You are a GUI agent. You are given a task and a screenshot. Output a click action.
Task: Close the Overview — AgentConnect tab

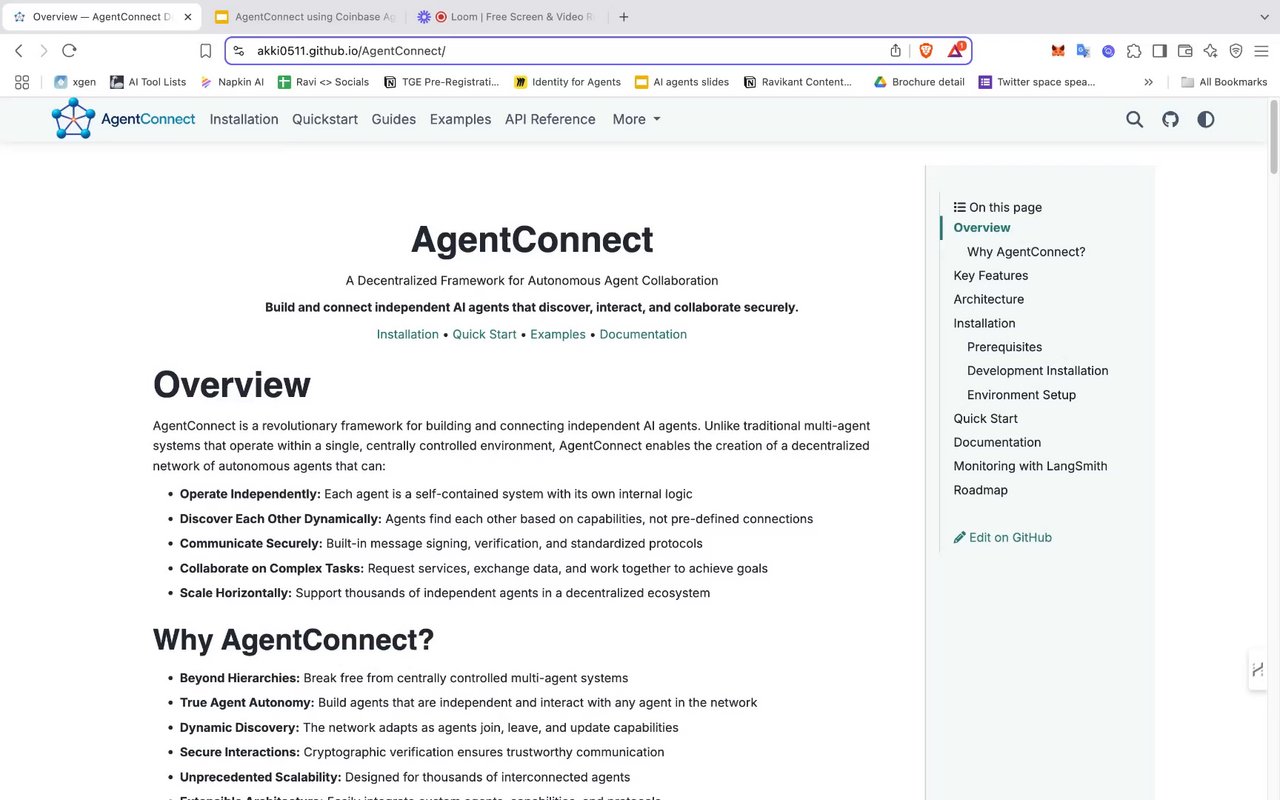188,17
